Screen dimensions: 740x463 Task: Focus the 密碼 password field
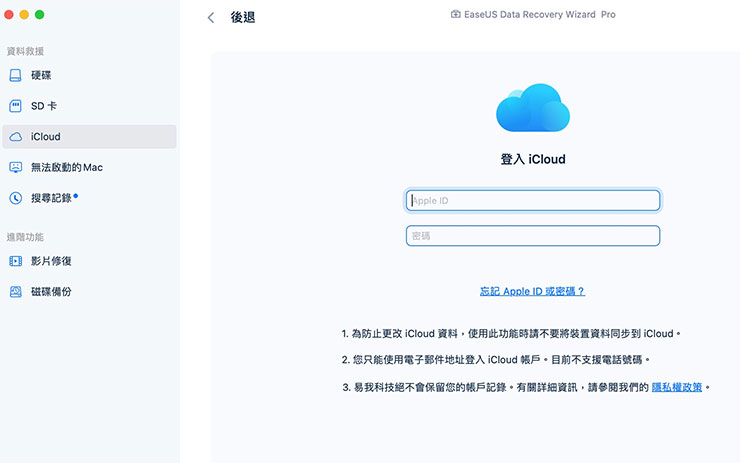click(x=533, y=236)
